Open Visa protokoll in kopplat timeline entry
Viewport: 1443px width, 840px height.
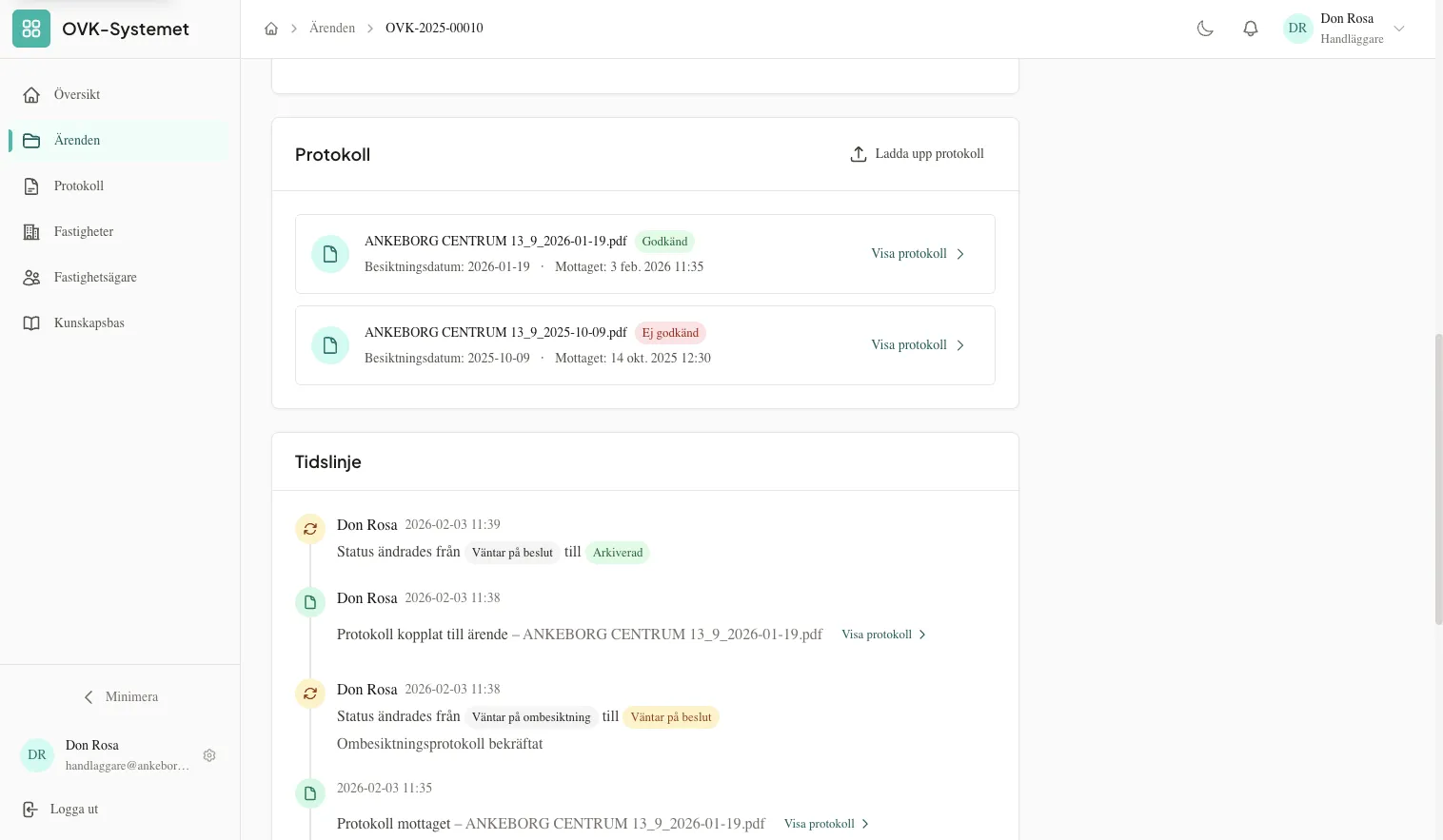coord(883,635)
